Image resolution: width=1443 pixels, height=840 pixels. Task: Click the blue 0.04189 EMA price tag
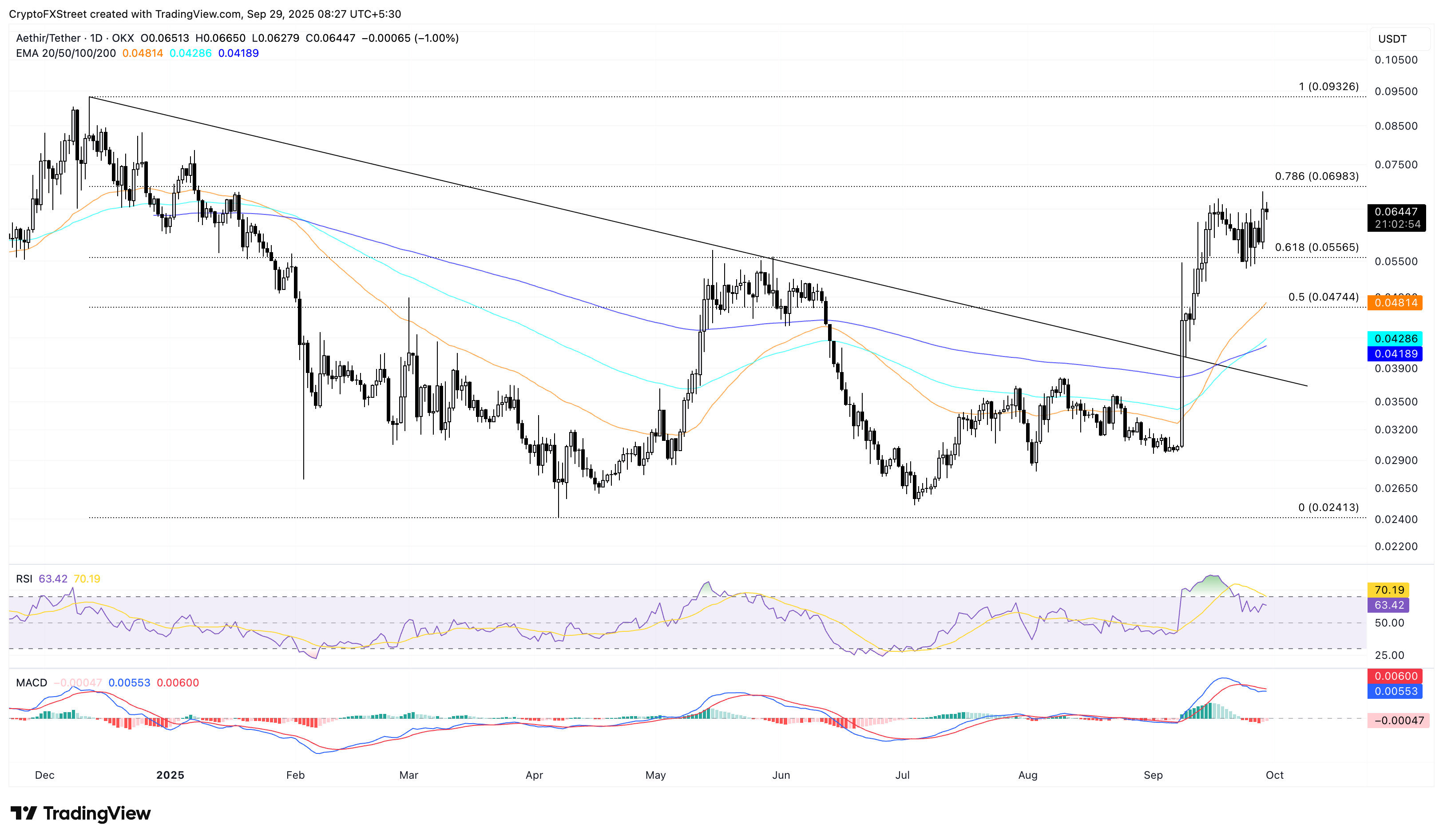click(1395, 354)
